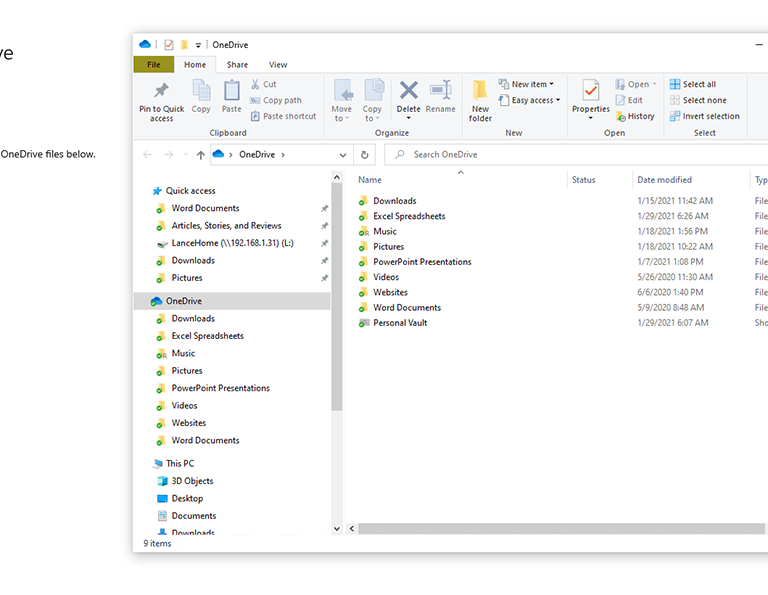Select Word Documents under OneDrive tree
Screen dimensions: 768x595
[198, 441]
